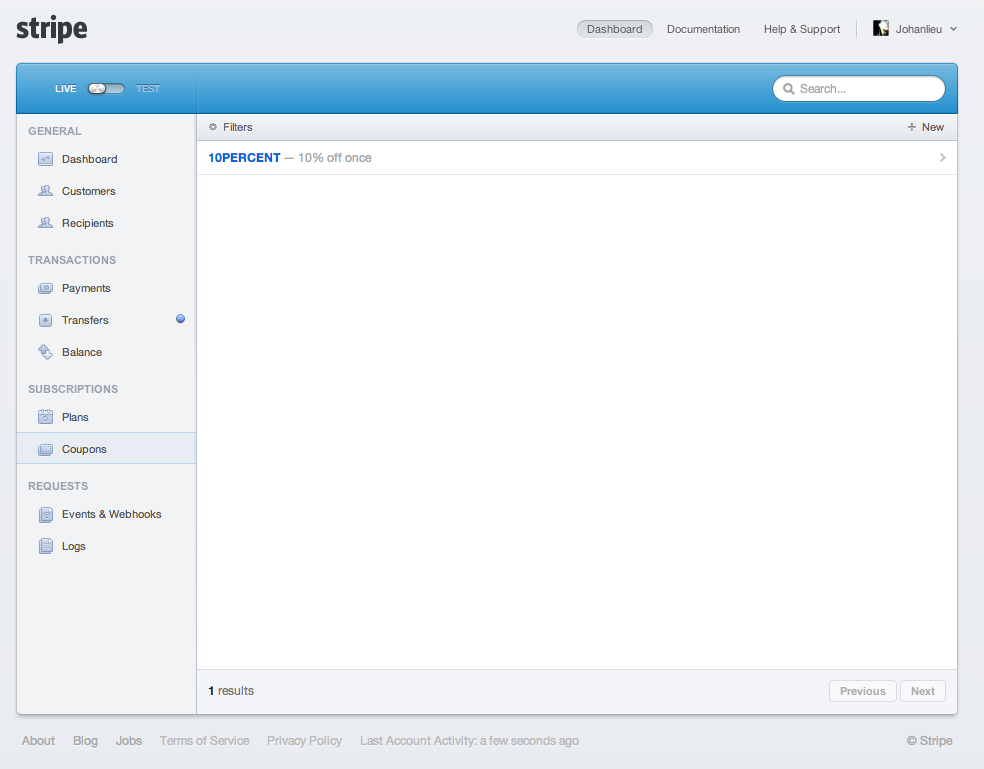Toggle the Live/Test mode switch
This screenshot has width=984, height=769.
tap(106, 89)
